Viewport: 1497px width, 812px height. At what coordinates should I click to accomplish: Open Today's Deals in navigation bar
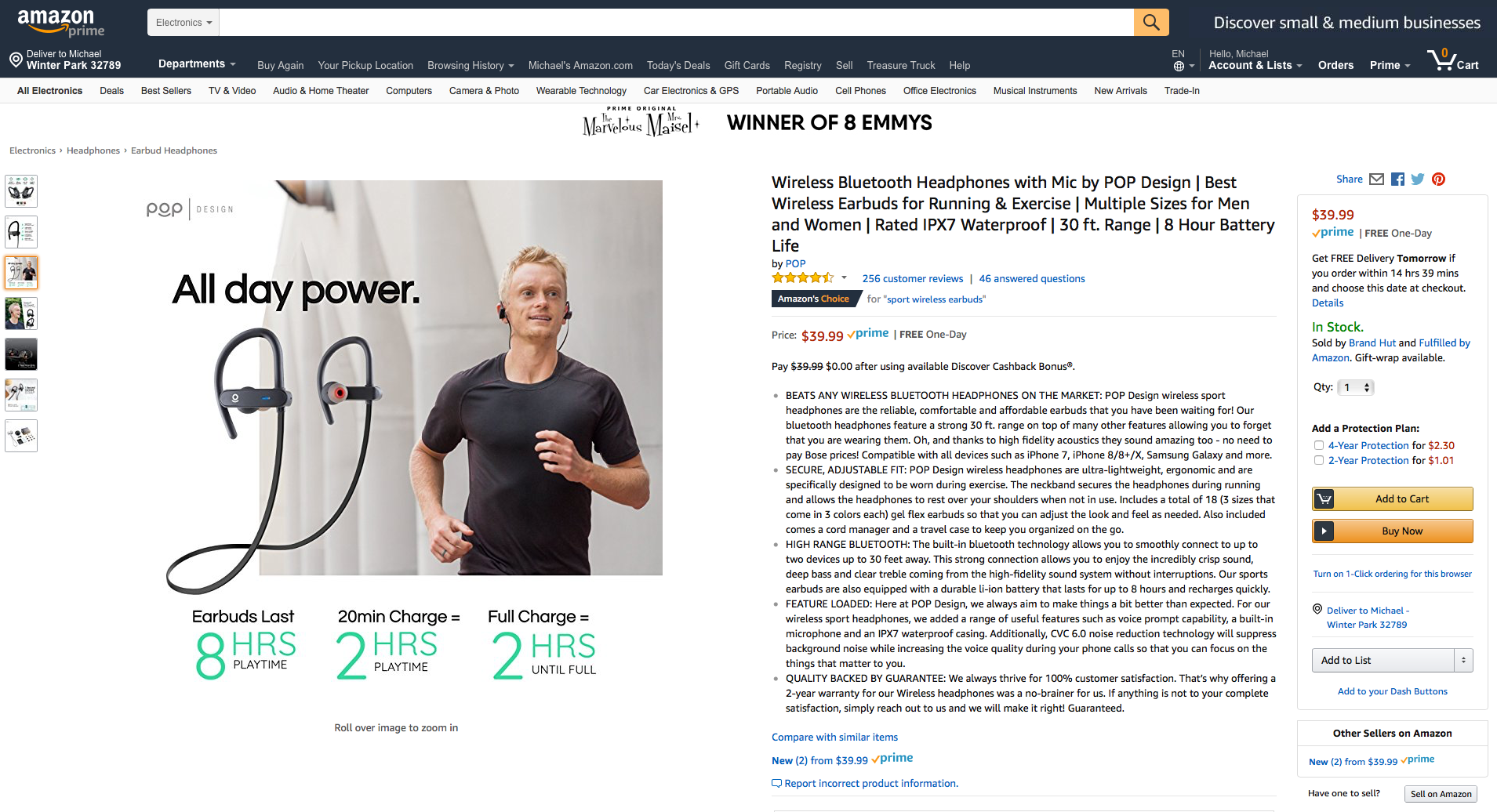[x=678, y=65]
